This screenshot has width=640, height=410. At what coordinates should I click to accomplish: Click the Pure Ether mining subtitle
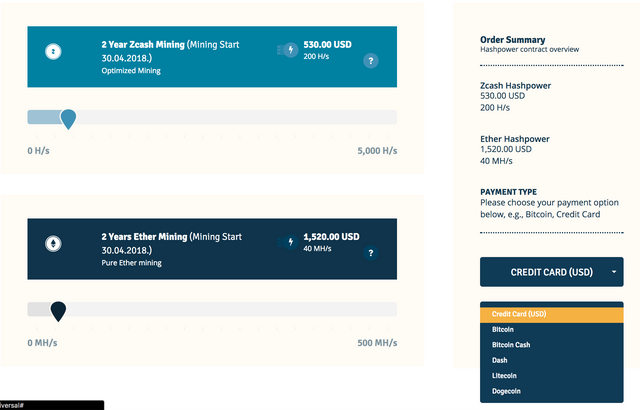tap(131, 263)
